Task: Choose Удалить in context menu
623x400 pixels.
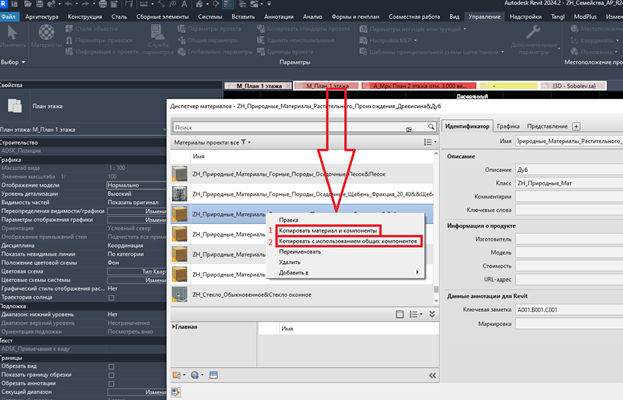Action: (x=289, y=262)
